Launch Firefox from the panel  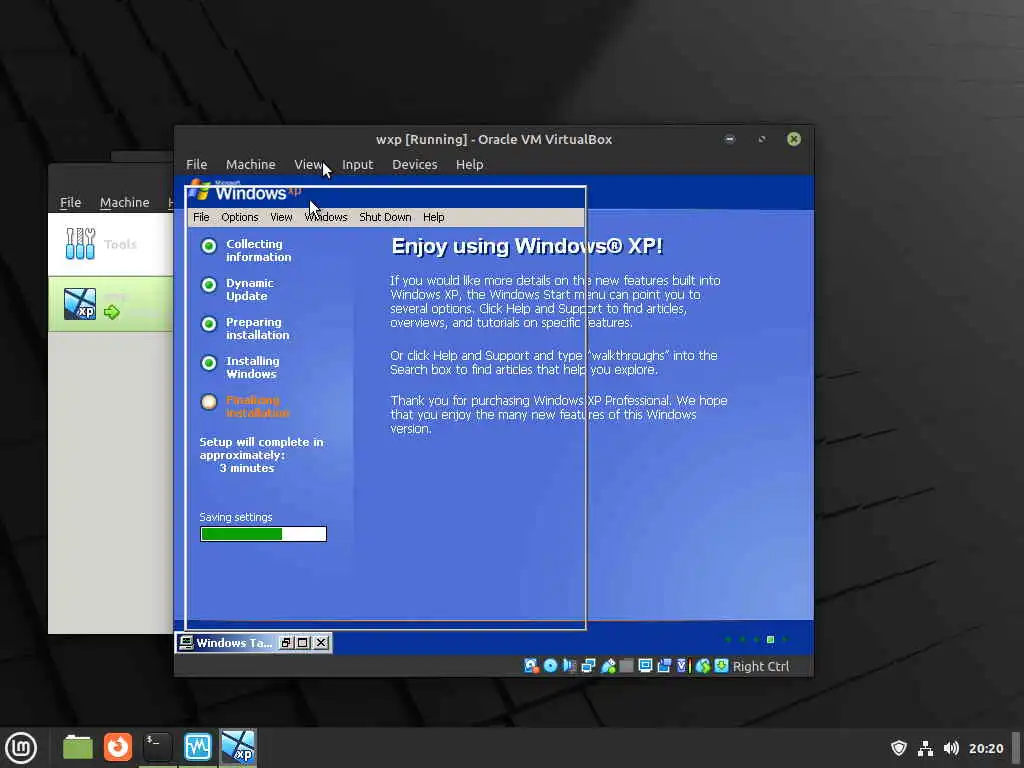point(118,747)
